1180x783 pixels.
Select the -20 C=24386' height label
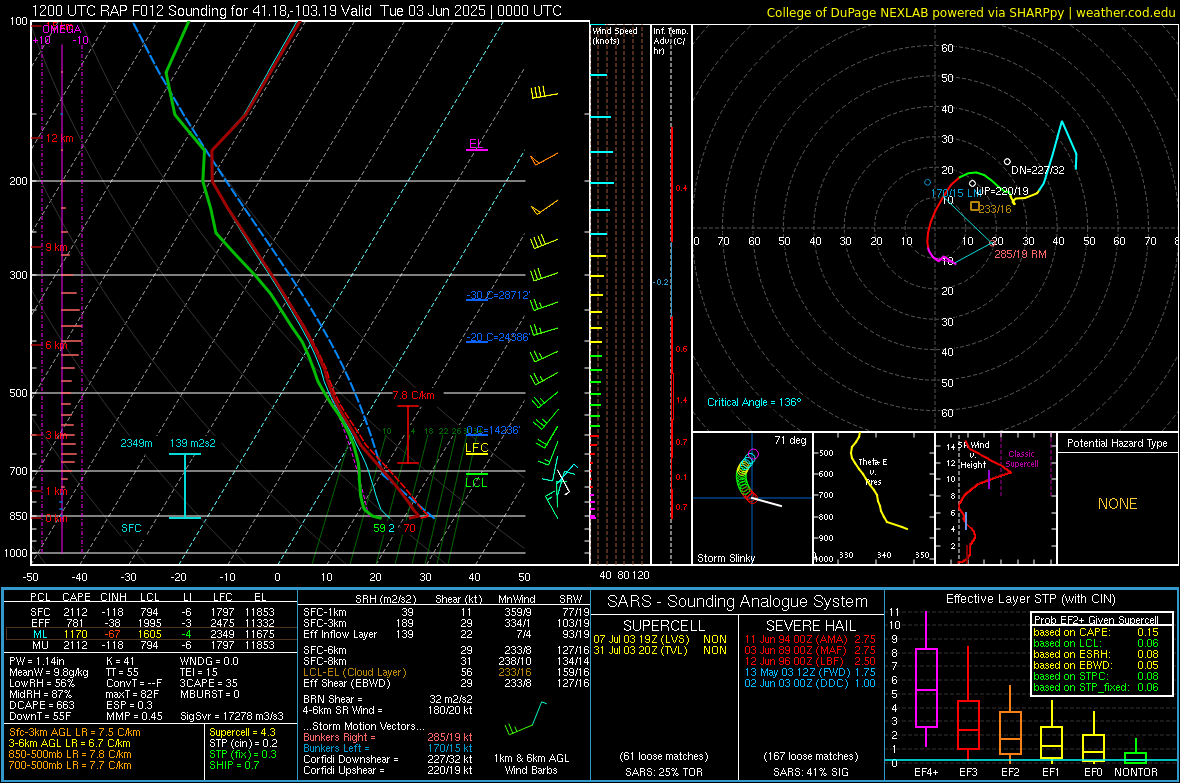pos(497,337)
